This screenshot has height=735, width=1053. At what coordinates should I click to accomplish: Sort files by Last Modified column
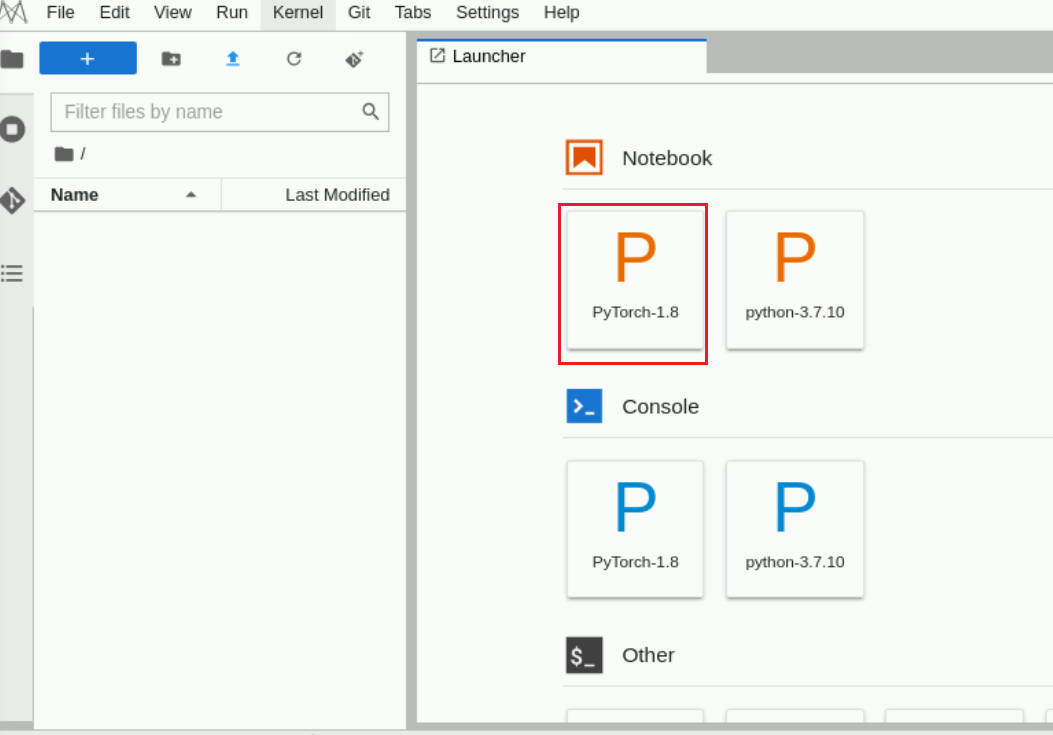337,195
